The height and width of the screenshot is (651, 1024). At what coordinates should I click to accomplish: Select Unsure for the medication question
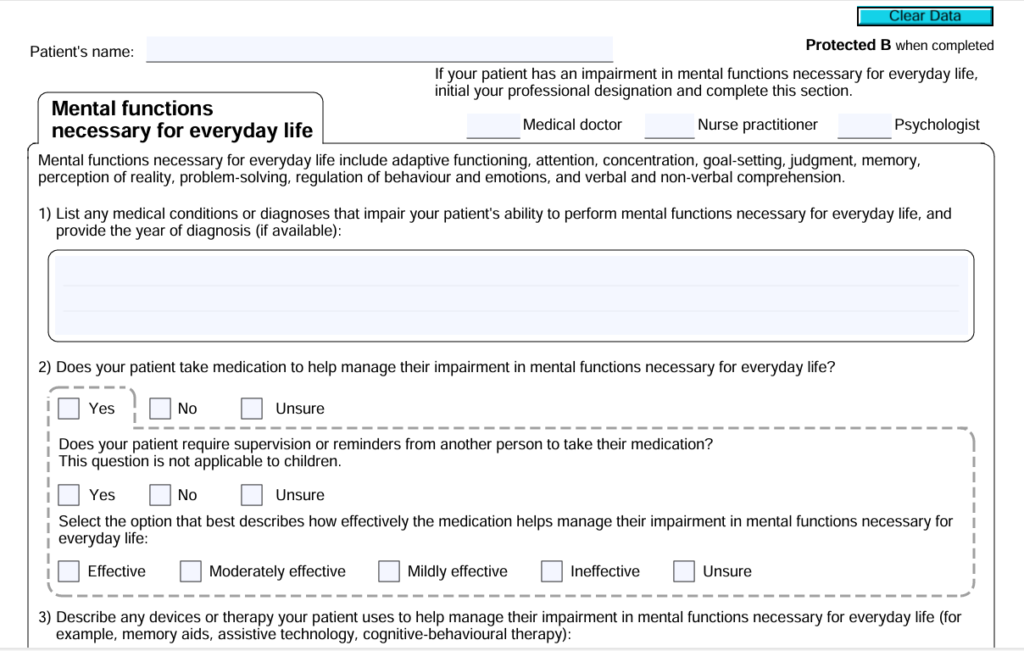(251, 408)
